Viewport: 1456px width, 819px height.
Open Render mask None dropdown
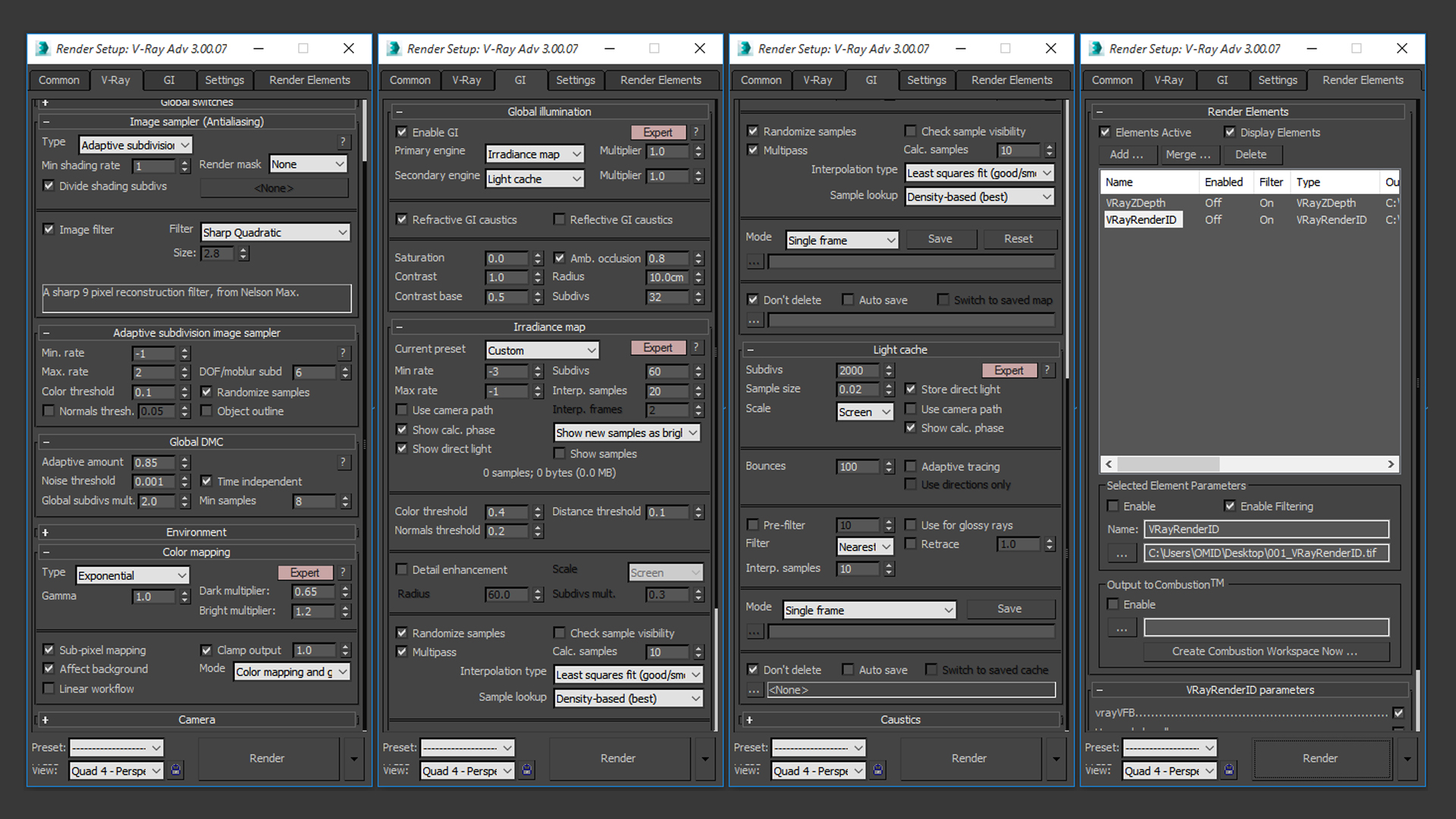click(308, 164)
